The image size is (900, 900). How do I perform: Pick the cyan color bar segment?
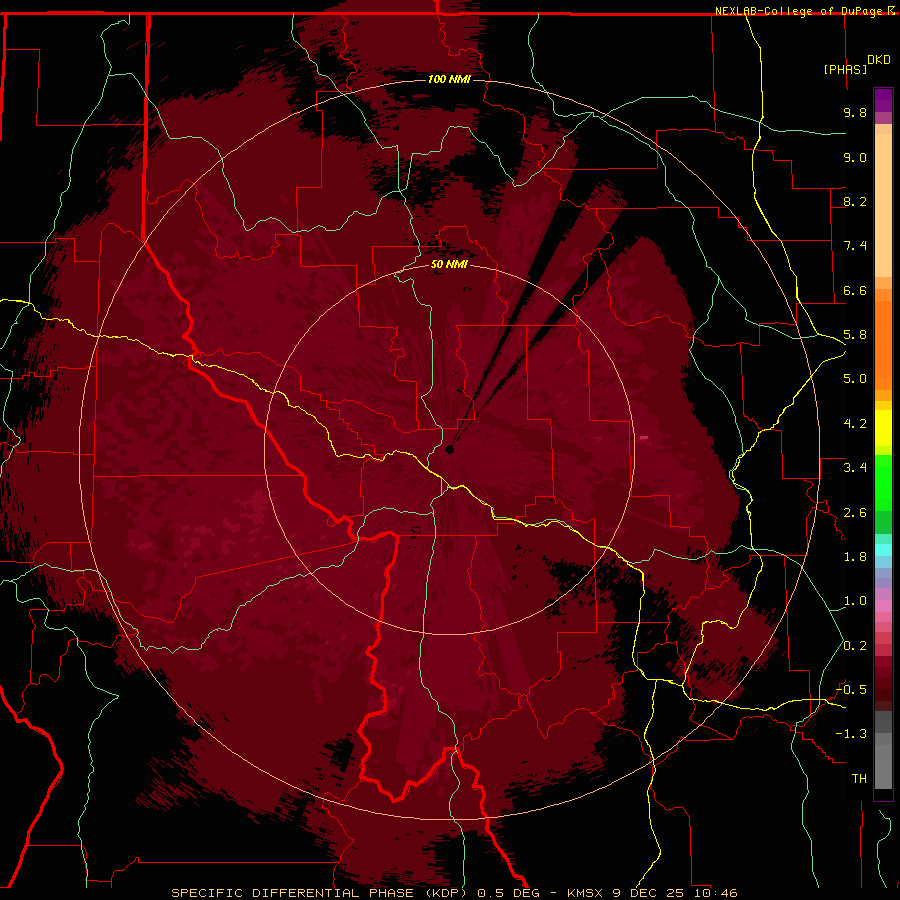tap(883, 550)
